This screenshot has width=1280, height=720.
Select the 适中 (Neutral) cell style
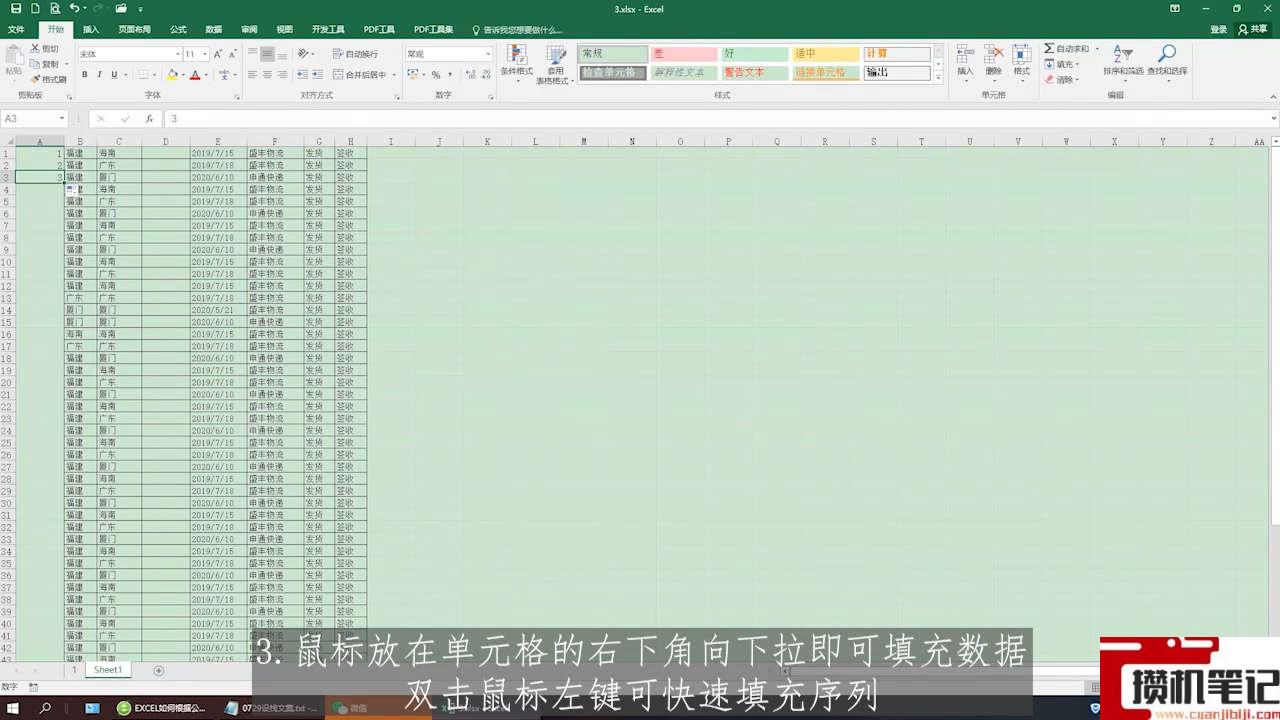pos(826,54)
